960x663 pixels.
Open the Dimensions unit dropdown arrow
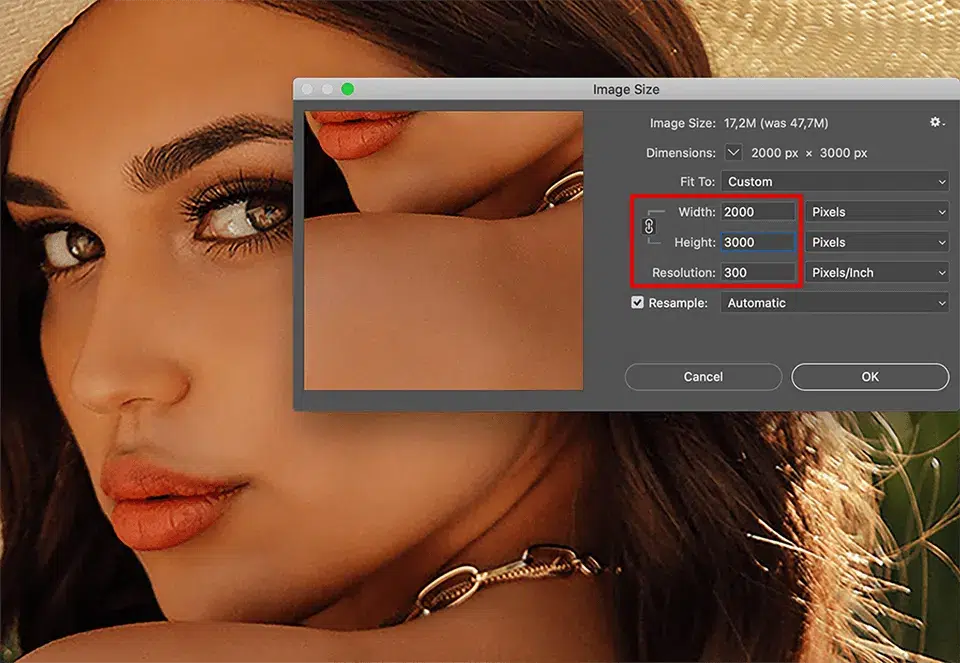pos(733,153)
